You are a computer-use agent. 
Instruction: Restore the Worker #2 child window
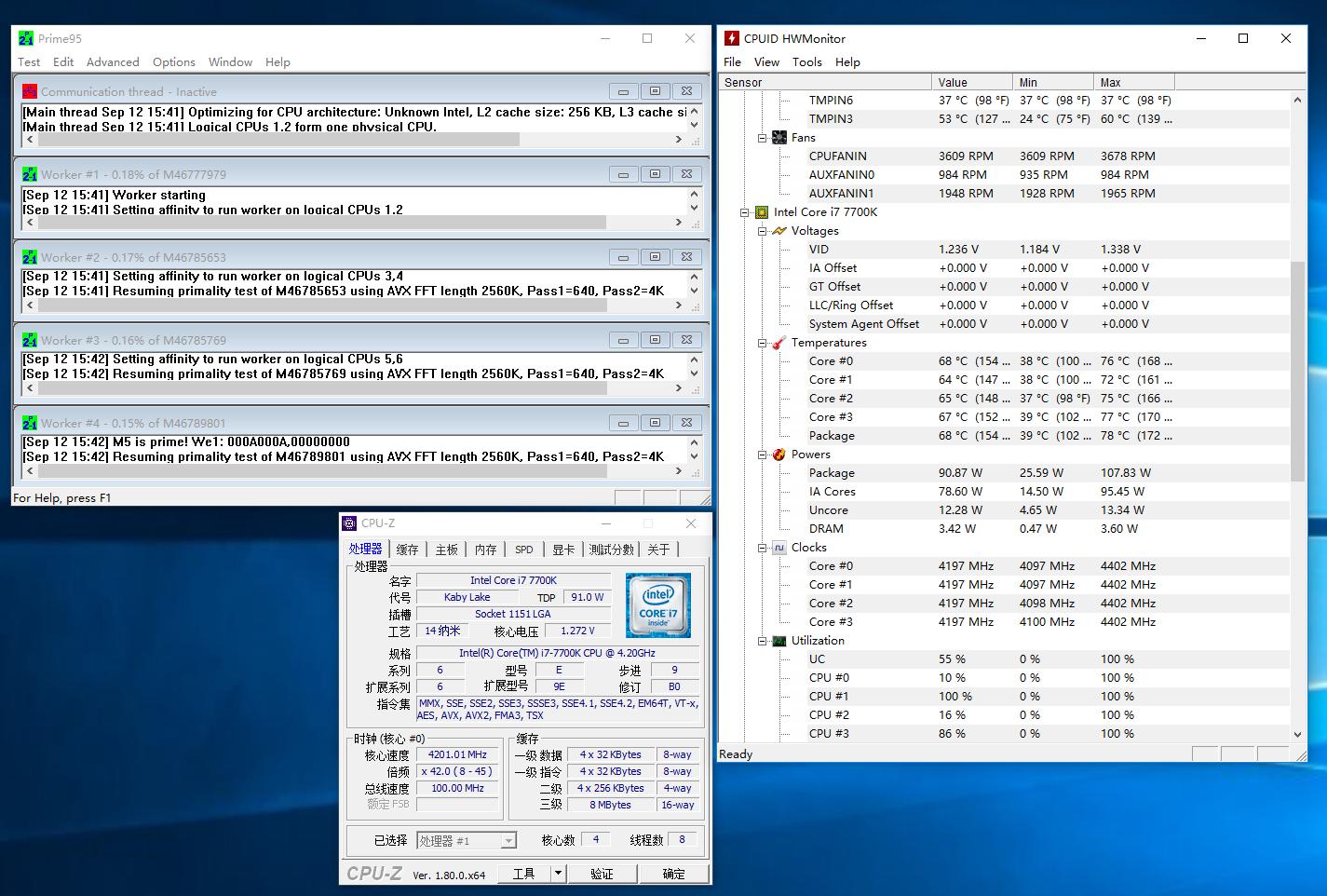click(655, 257)
